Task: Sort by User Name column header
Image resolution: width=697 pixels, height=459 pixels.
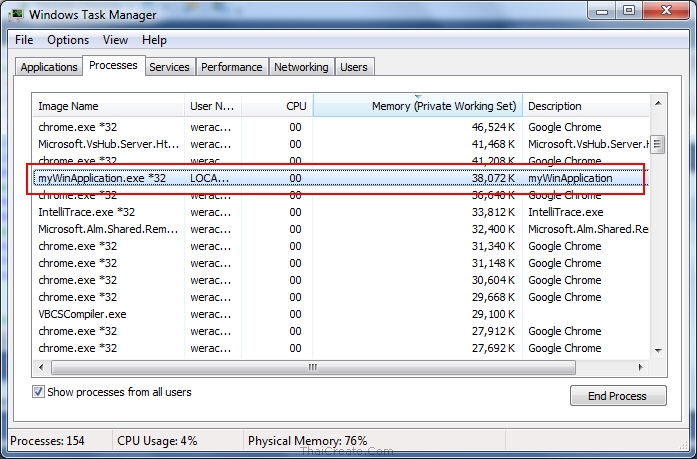Action: pos(212,106)
